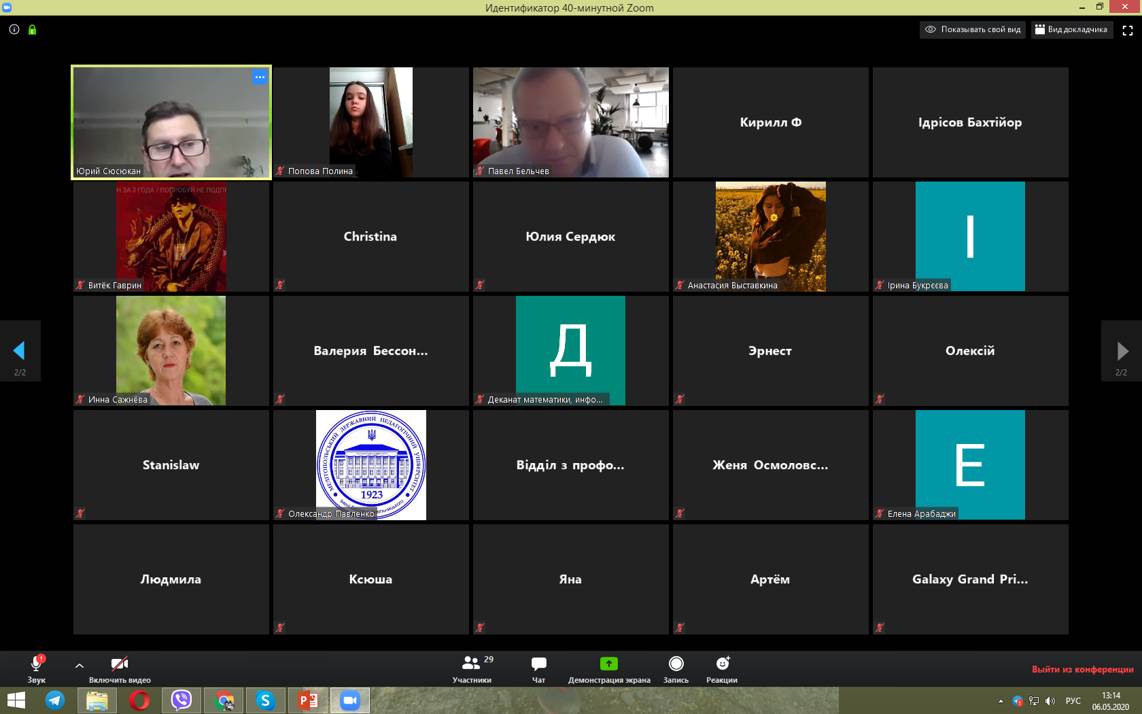Click the green encryption lock icon
This screenshot has height=714, width=1142.
[32, 30]
